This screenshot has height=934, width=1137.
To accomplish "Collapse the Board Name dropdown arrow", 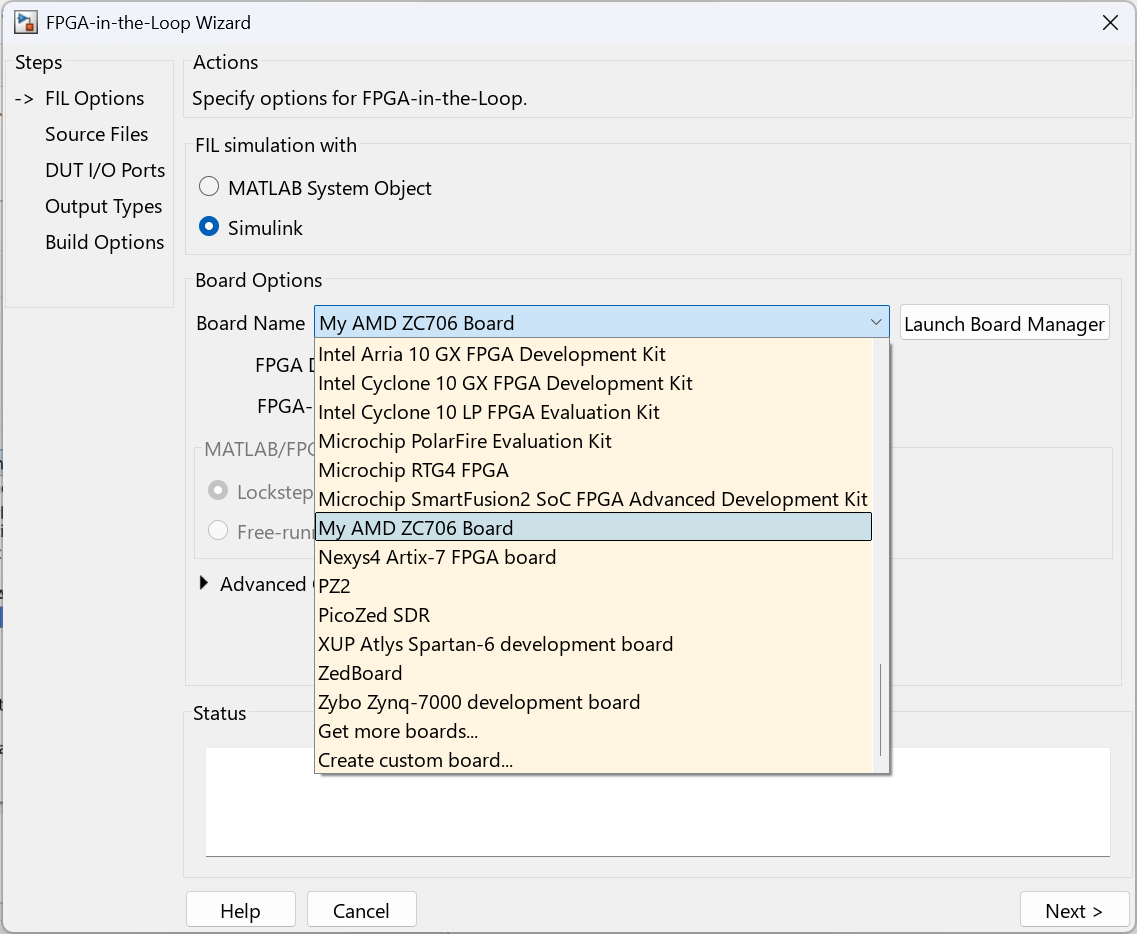I will pos(875,323).
